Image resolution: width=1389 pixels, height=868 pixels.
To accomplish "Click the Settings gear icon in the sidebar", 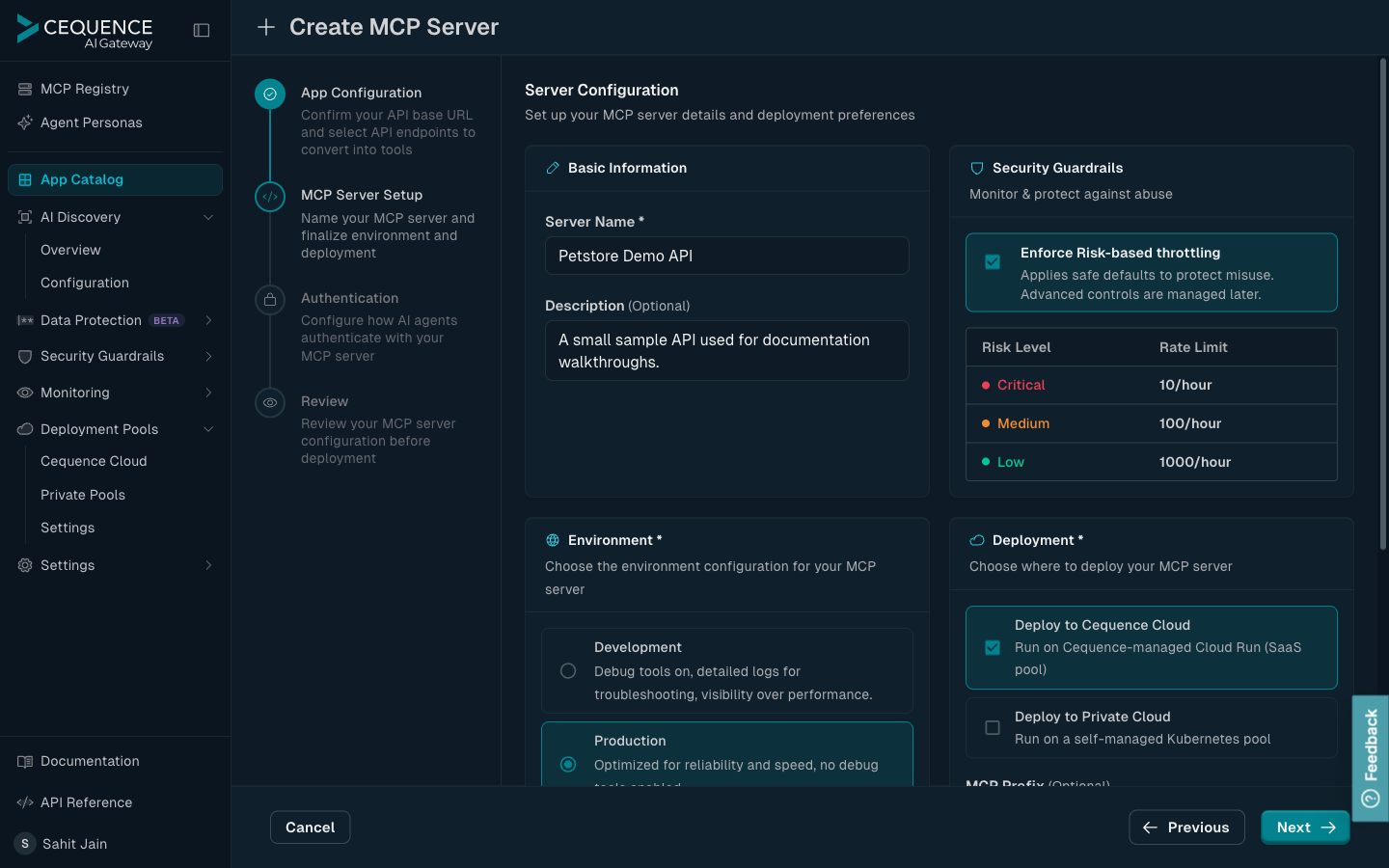I will coord(25,565).
